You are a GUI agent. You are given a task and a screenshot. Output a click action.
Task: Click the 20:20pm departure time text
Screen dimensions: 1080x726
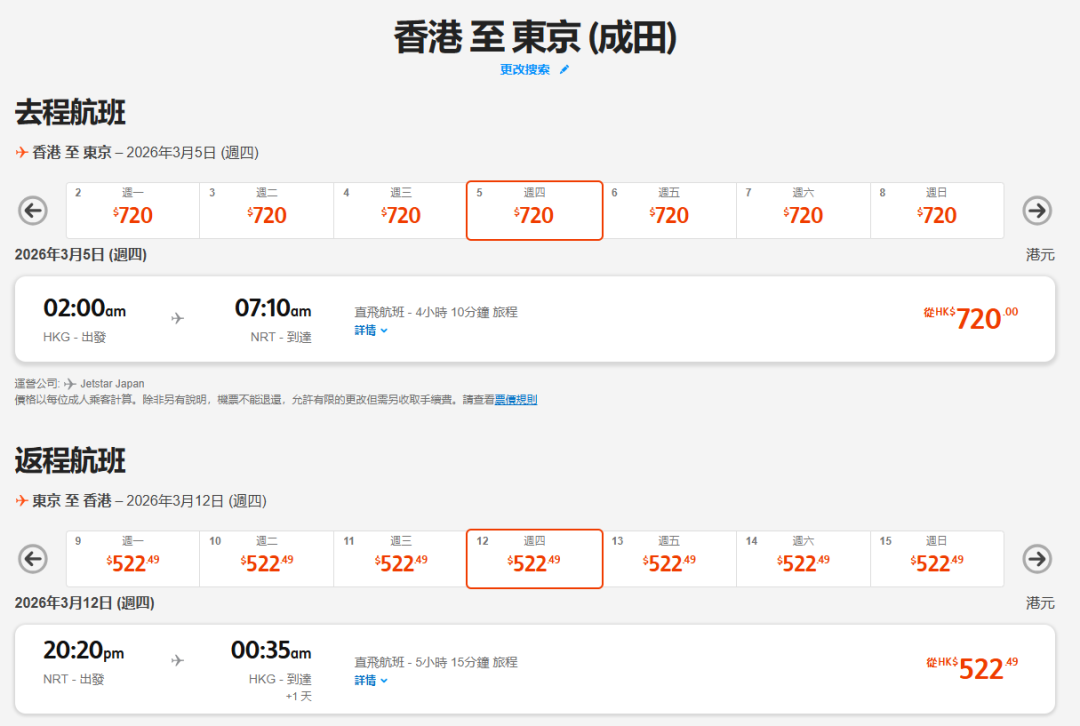coord(84,650)
